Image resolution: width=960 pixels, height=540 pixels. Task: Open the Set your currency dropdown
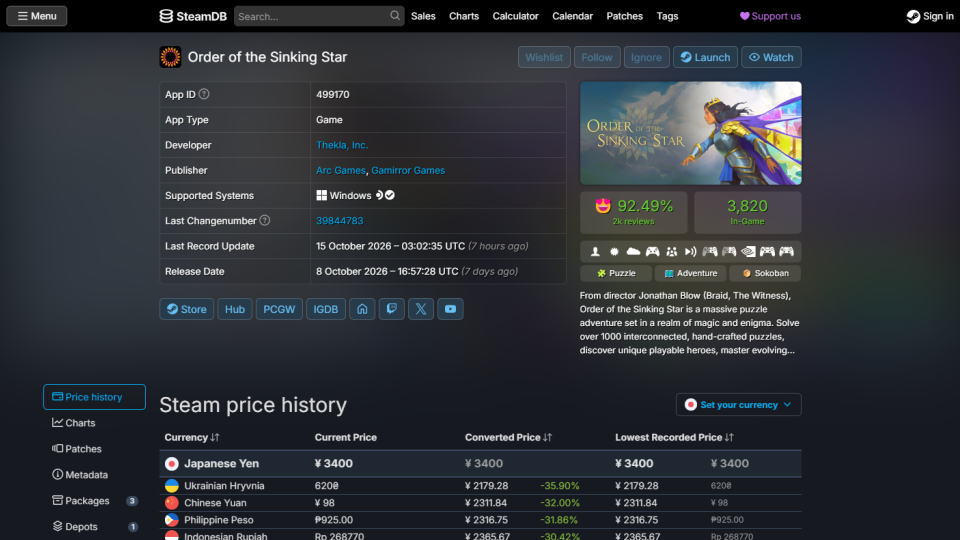pos(738,405)
